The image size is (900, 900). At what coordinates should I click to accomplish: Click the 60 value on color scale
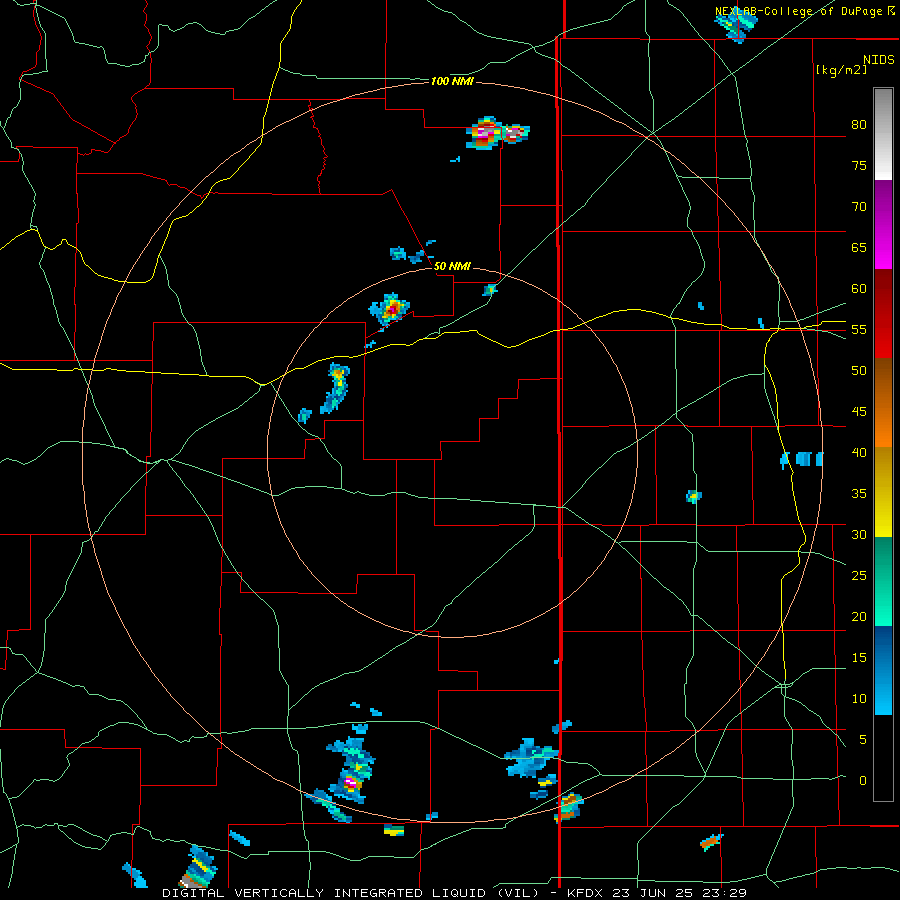[859, 289]
